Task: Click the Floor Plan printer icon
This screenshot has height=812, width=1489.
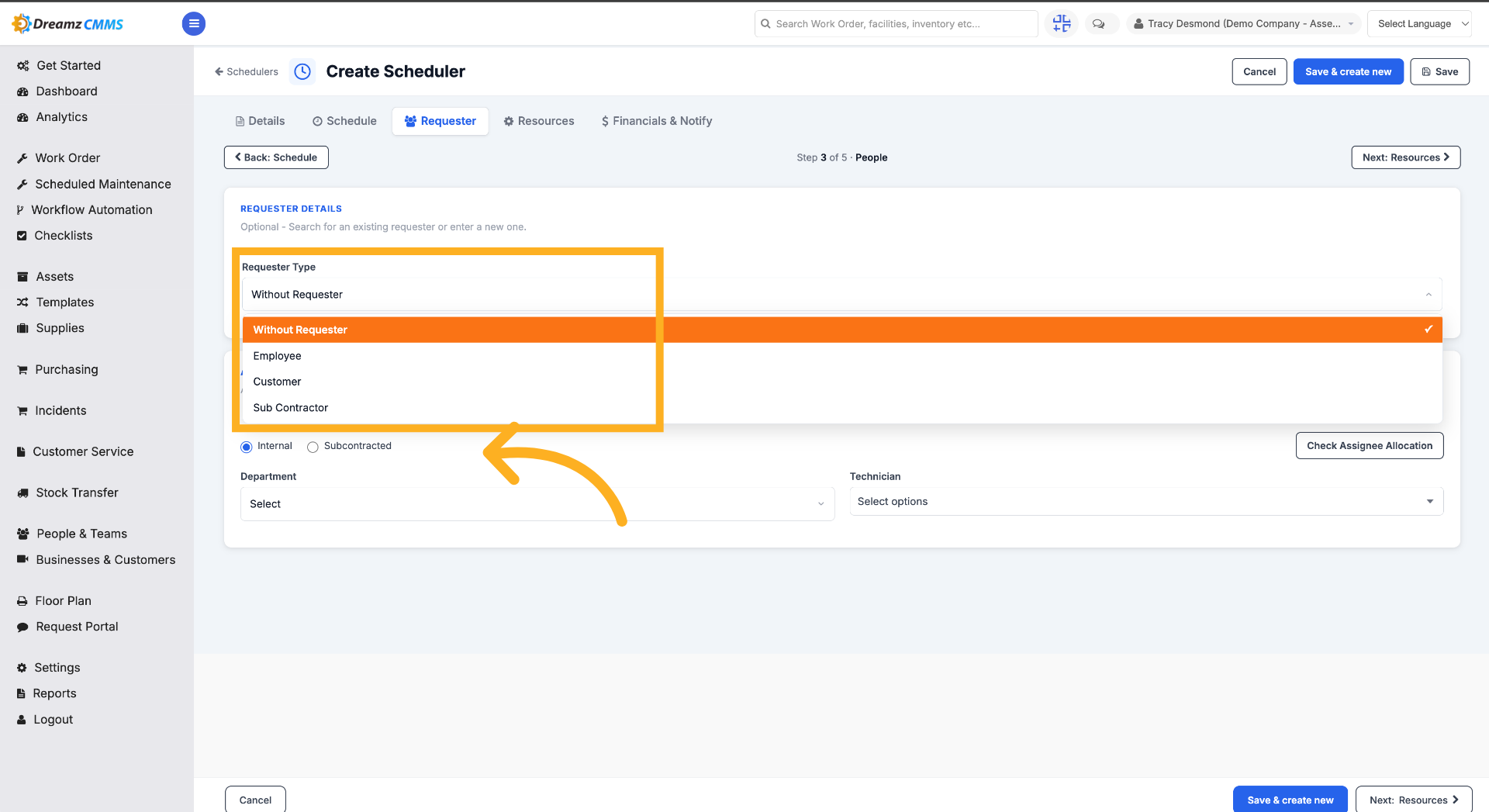Action: [x=22, y=601]
